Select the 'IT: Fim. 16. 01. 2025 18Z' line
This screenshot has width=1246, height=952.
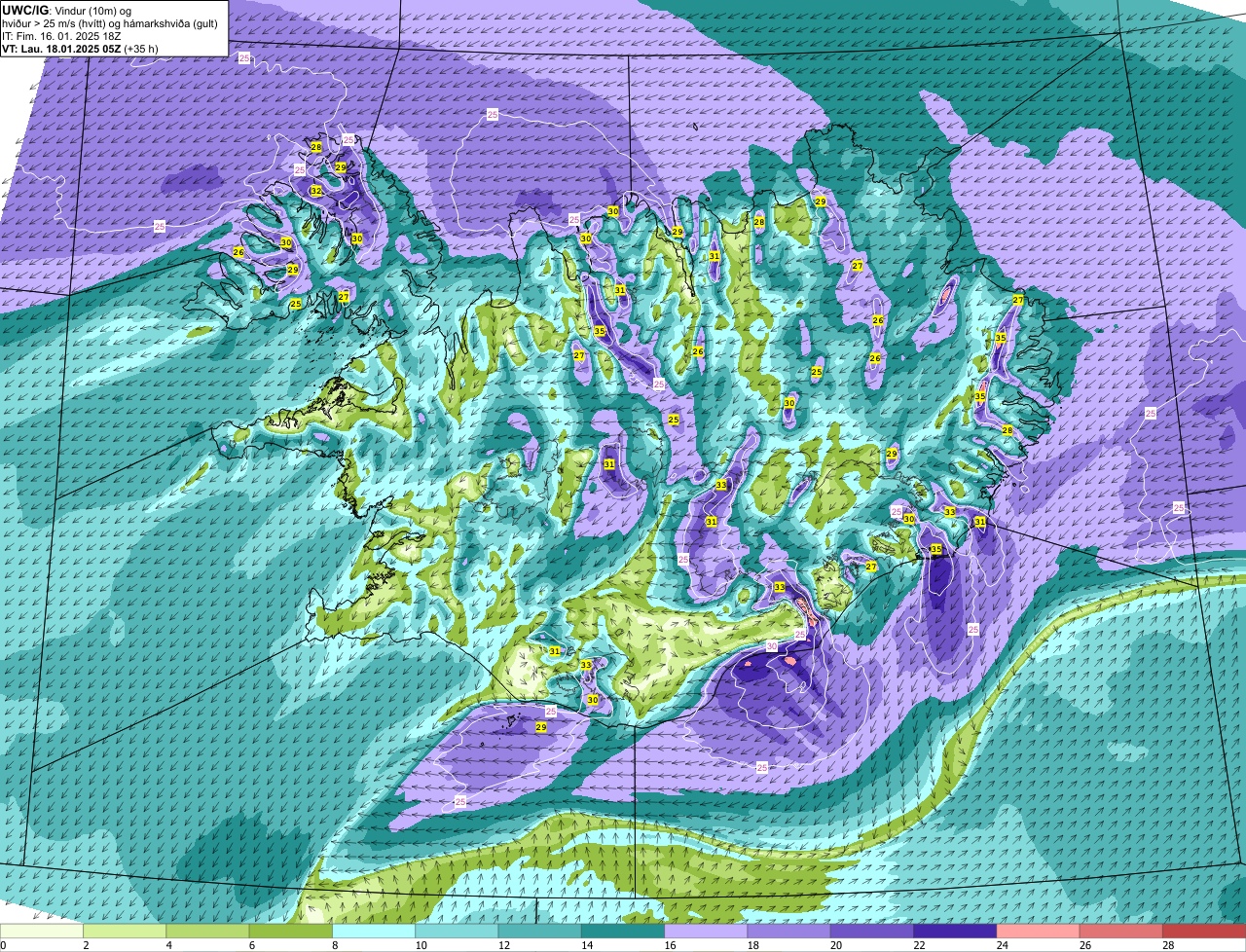[x=61, y=35]
